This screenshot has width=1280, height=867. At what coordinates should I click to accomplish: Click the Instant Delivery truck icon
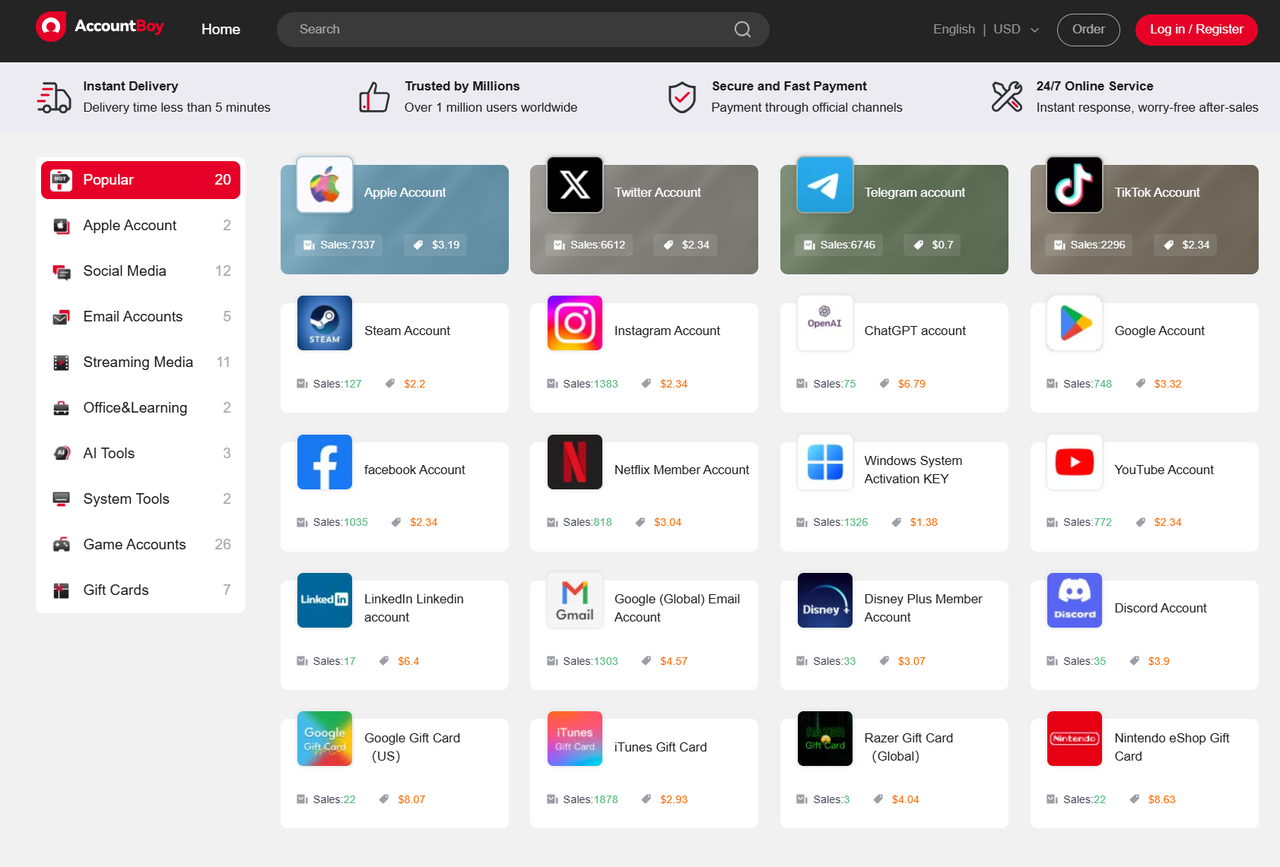[54, 97]
